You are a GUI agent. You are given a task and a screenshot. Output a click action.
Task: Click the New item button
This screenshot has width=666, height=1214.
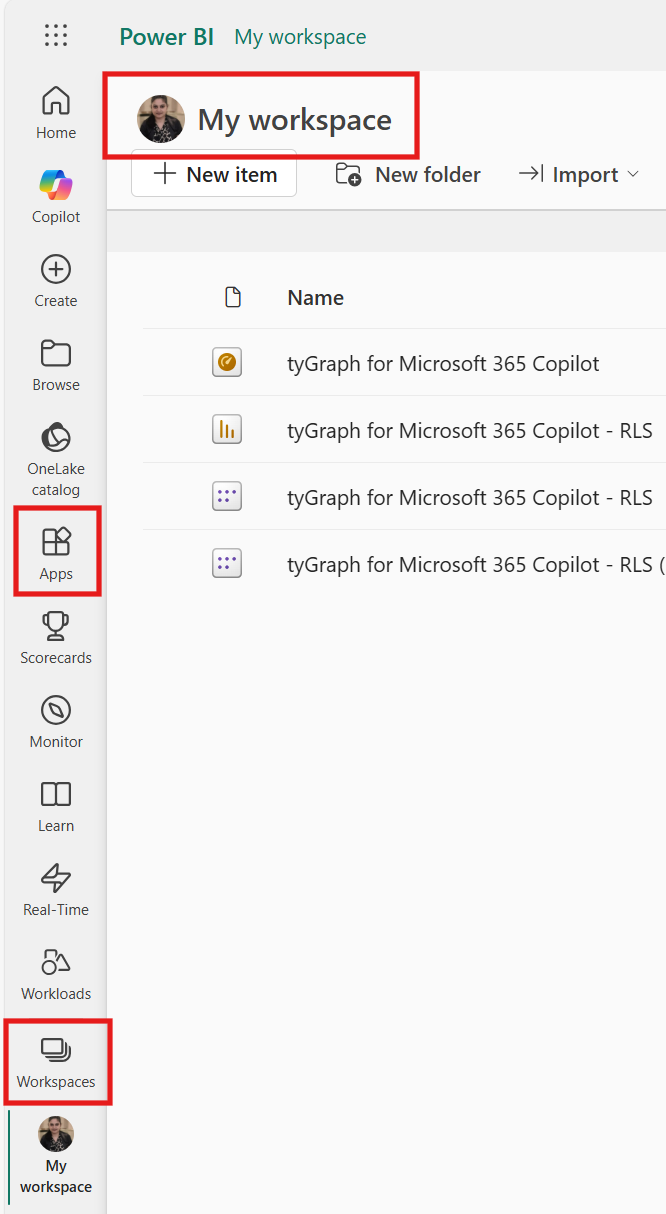point(214,174)
